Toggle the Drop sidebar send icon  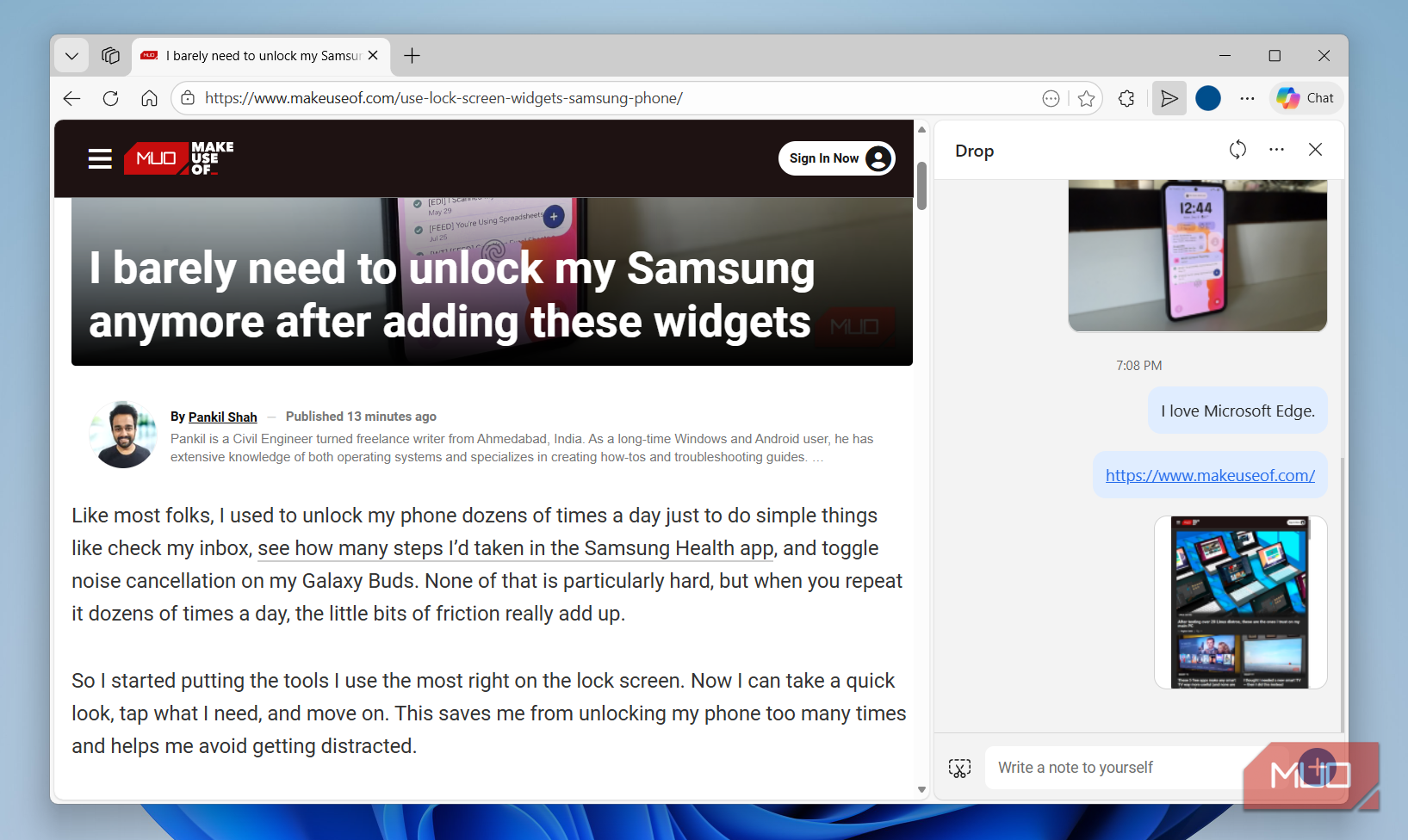tap(1169, 98)
